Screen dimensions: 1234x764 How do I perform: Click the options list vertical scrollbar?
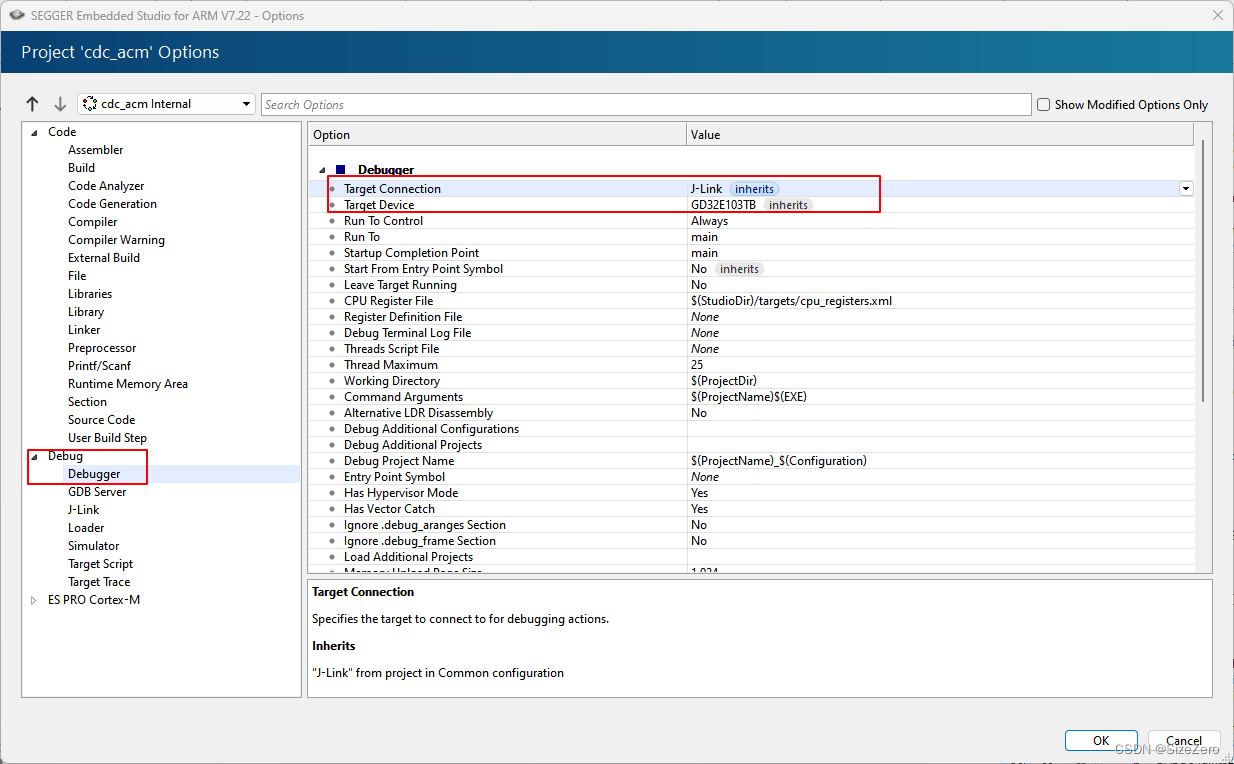coord(1202,270)
